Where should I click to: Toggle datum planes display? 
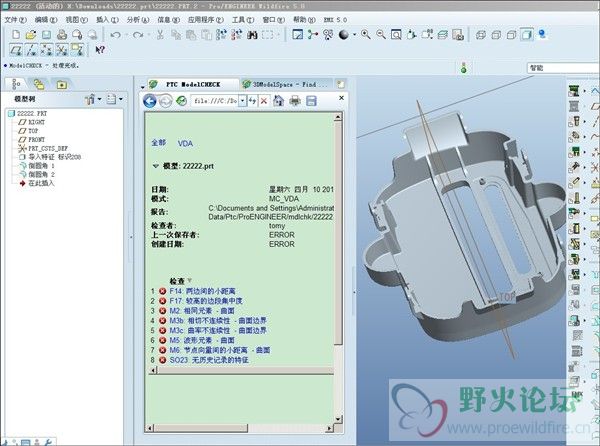(x=16, y=50)
